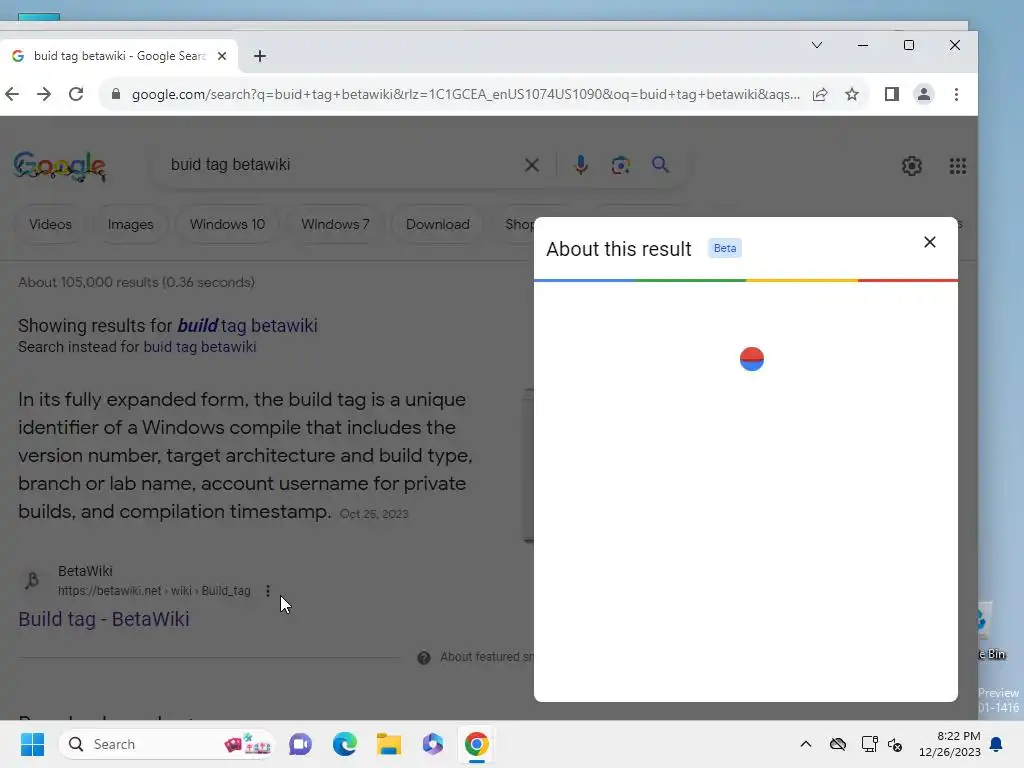Open the Chrome profile avatar menu
The width and height of the screenshot is (1024, 768).
point(923,94)
